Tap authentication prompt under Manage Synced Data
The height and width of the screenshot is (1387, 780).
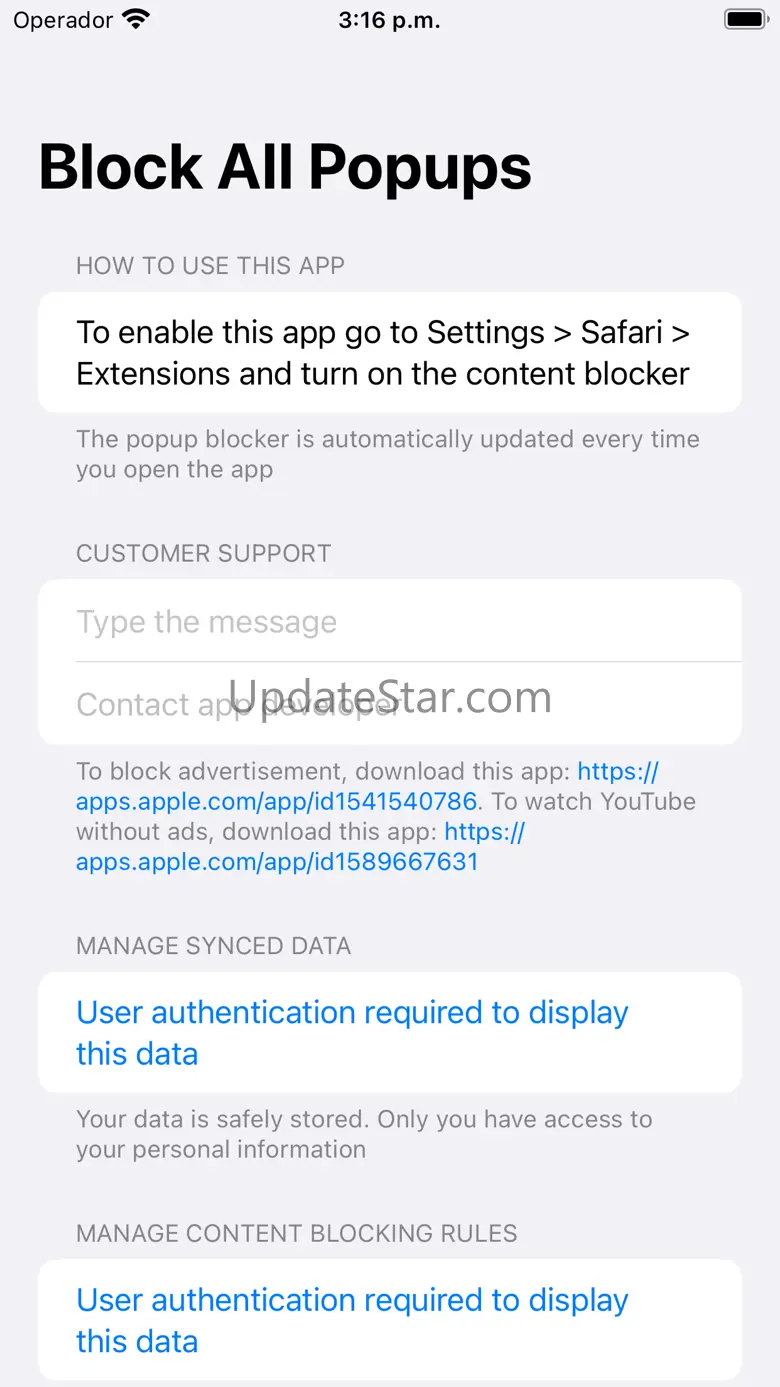(390, 1032)
